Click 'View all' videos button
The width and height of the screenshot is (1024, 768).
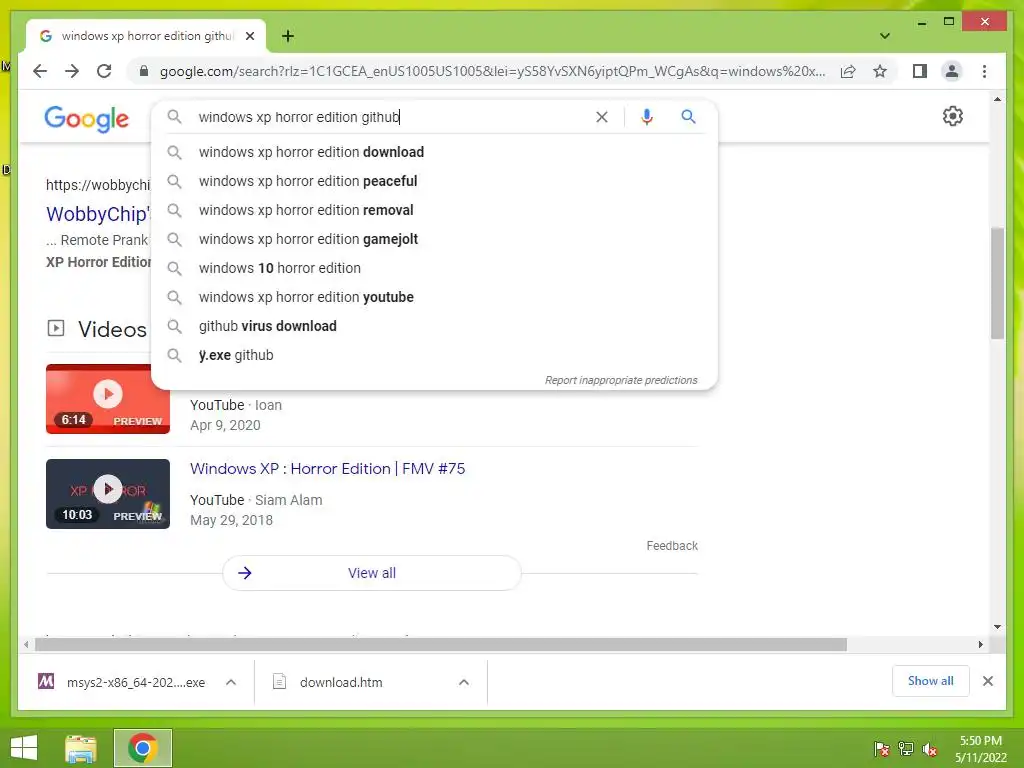(x=372, y=573)
